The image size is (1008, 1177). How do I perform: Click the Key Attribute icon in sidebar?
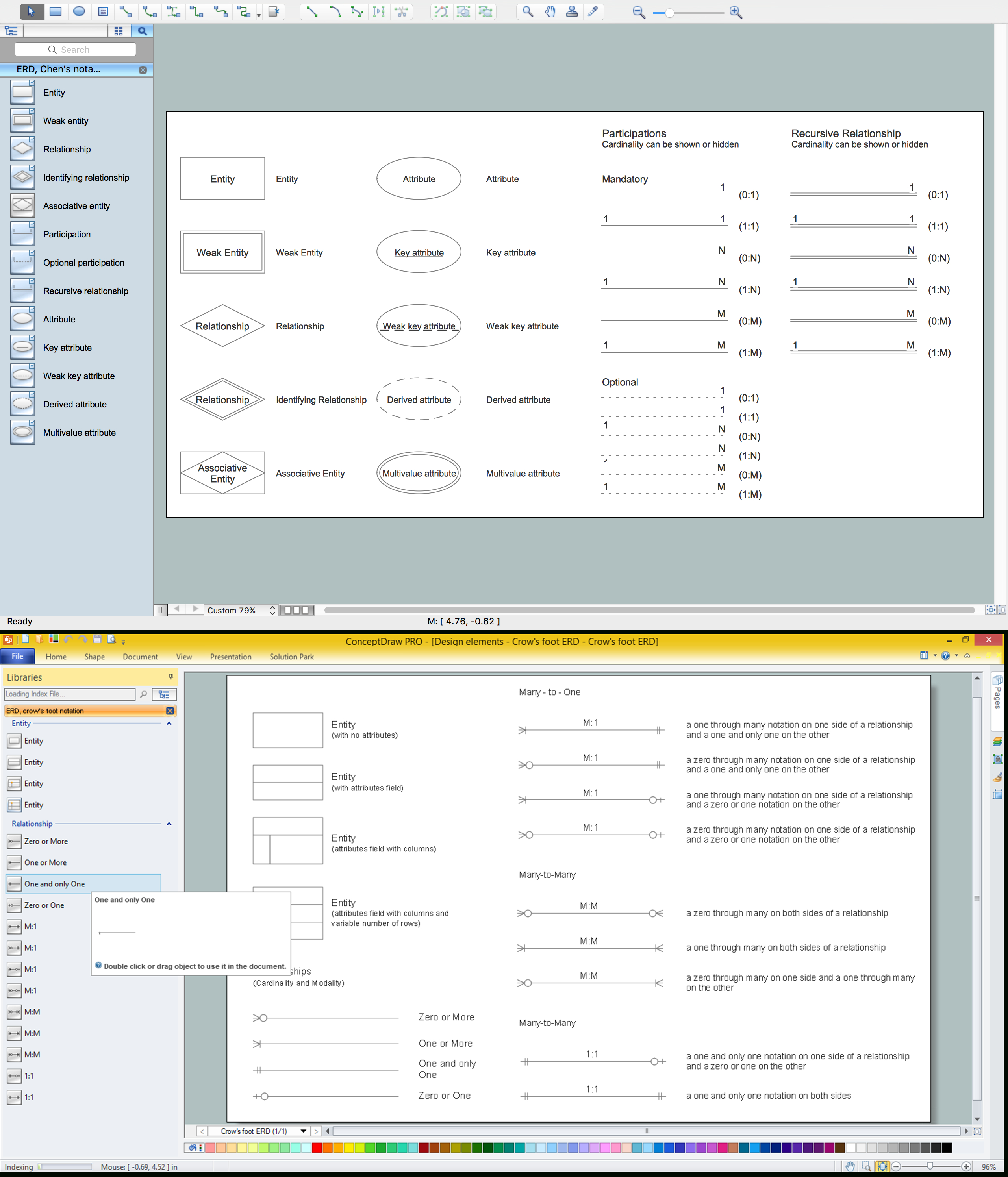coord(21,348)
